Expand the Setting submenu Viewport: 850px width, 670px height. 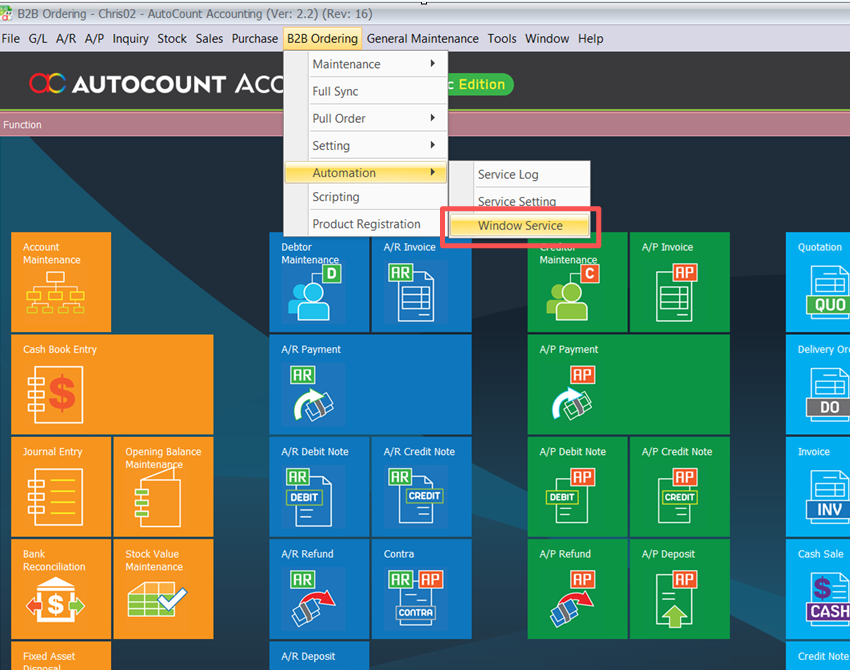pos(366,145)
